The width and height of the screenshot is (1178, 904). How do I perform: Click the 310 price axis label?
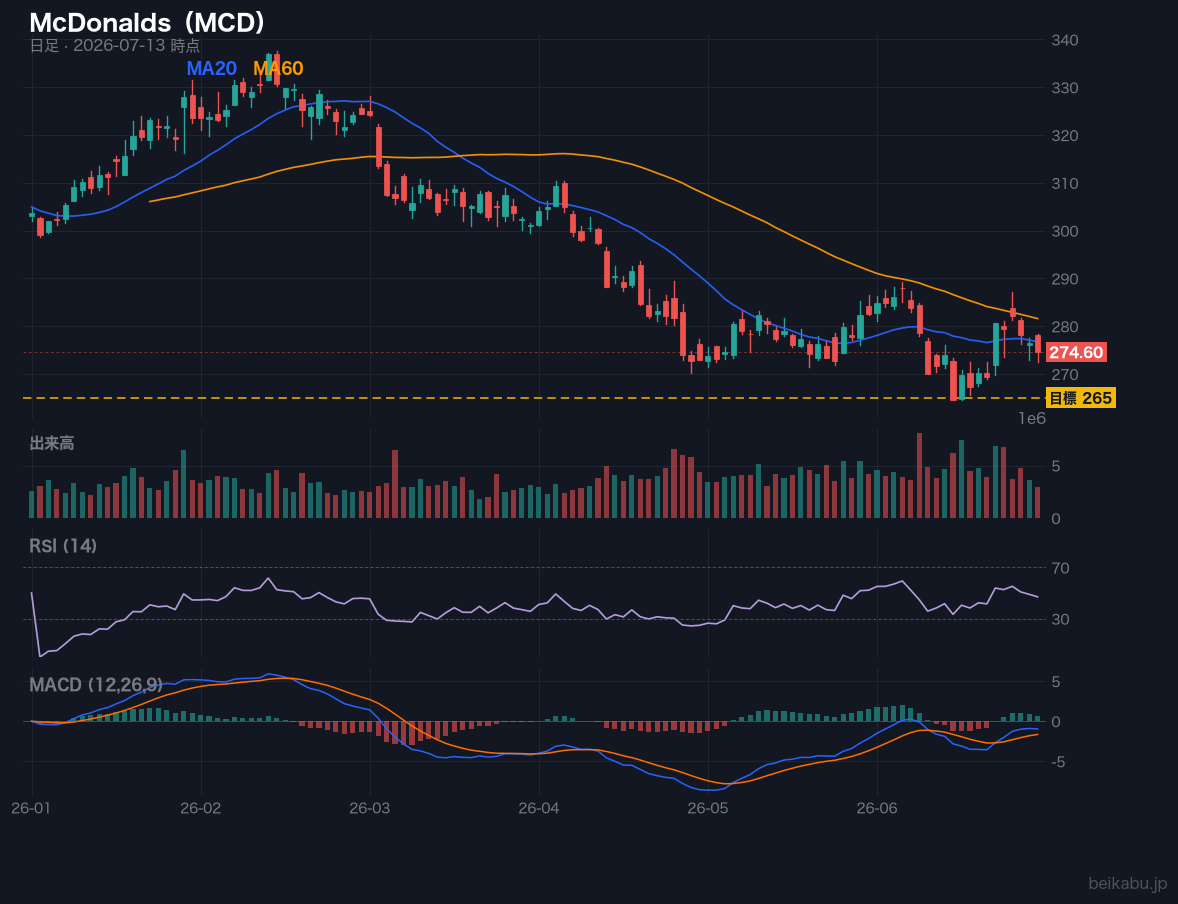[x=1065, y=183]
